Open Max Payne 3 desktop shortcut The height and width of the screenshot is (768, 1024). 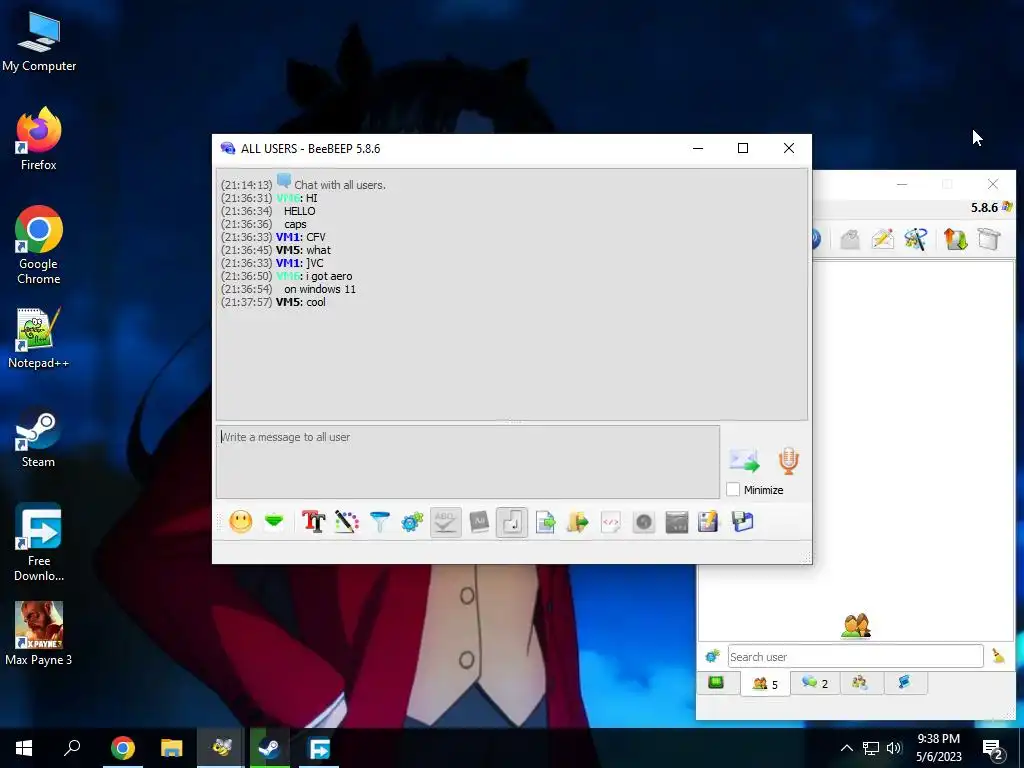[x=39, y=633]
